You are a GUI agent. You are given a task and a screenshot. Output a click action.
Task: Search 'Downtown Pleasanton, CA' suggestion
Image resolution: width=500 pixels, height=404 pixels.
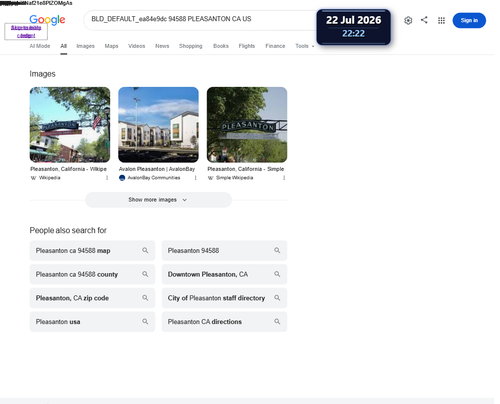click(x=224, y=274)
